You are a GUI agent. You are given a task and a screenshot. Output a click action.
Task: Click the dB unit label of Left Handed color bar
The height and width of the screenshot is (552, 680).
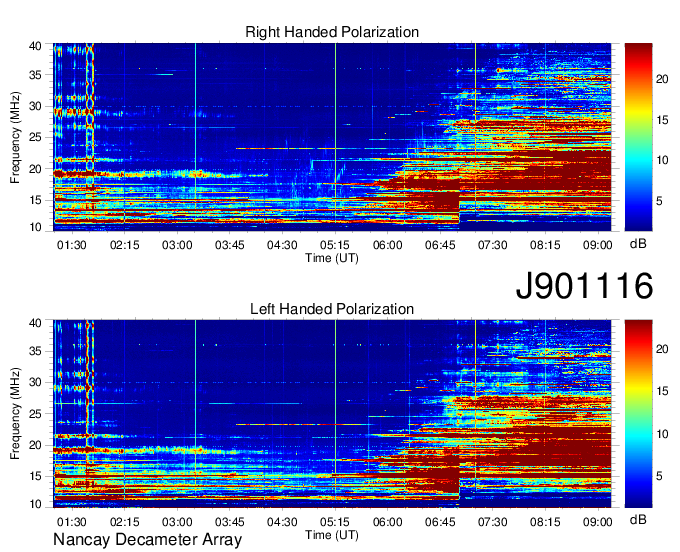point(638,519)
